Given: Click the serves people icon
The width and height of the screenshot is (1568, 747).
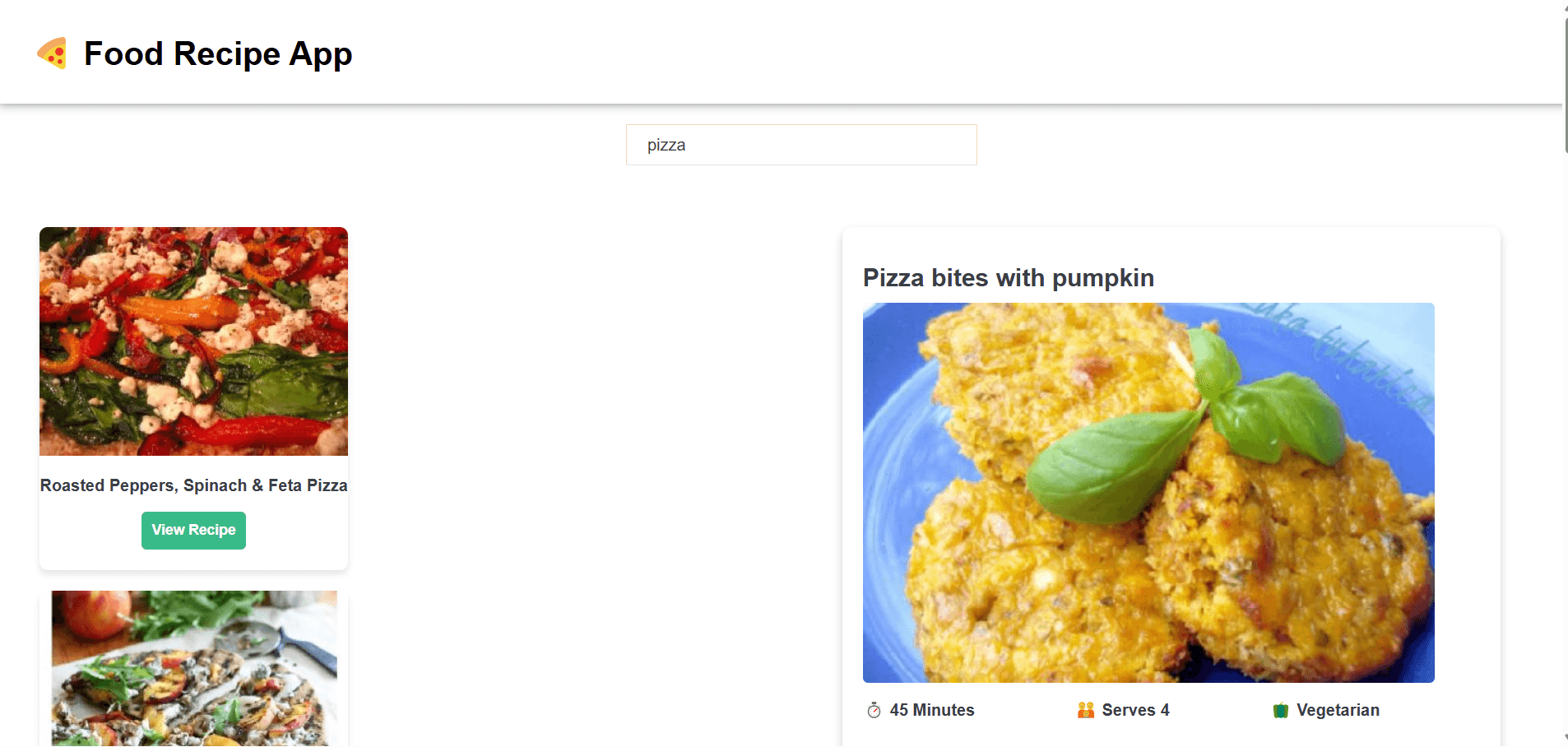Looking at the screenshot, I should coord(1085,709).
